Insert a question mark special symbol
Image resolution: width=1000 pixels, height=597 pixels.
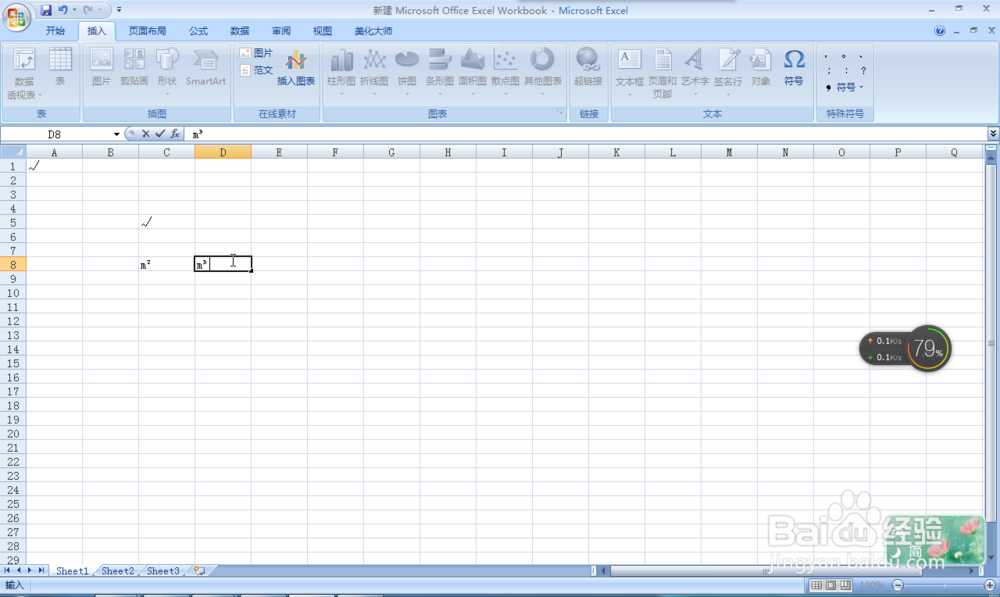863,71
